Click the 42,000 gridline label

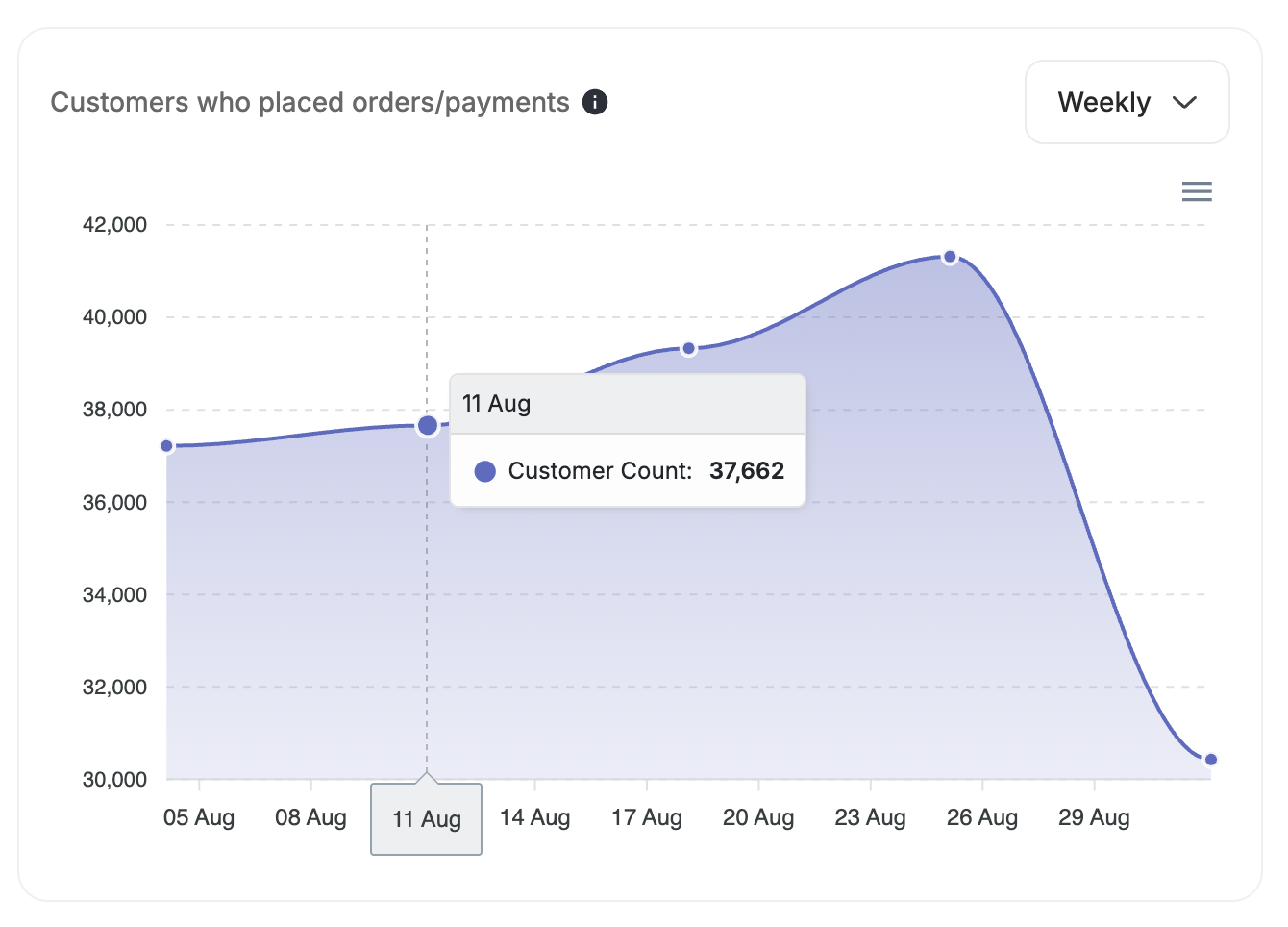(x=115, y=224)
